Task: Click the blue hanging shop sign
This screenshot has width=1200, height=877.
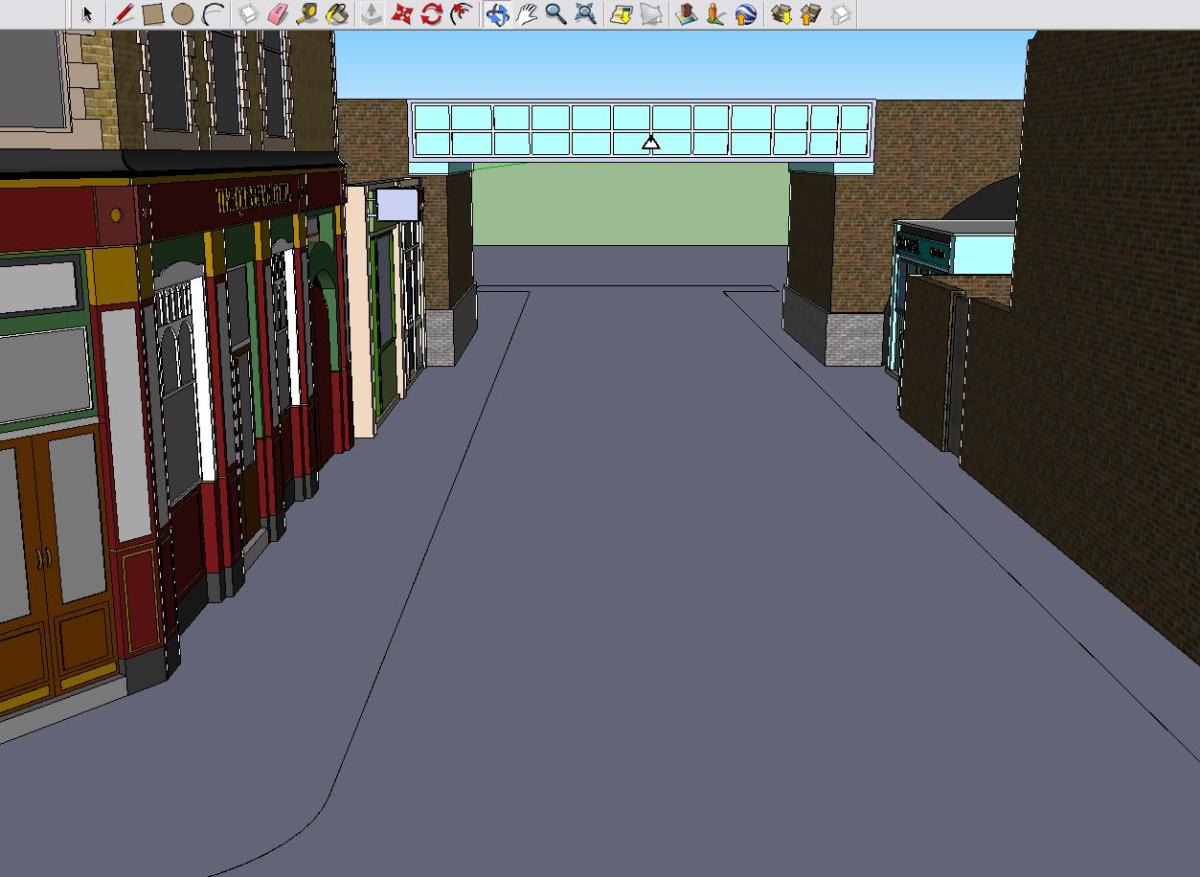Action: tap(397, 204)
